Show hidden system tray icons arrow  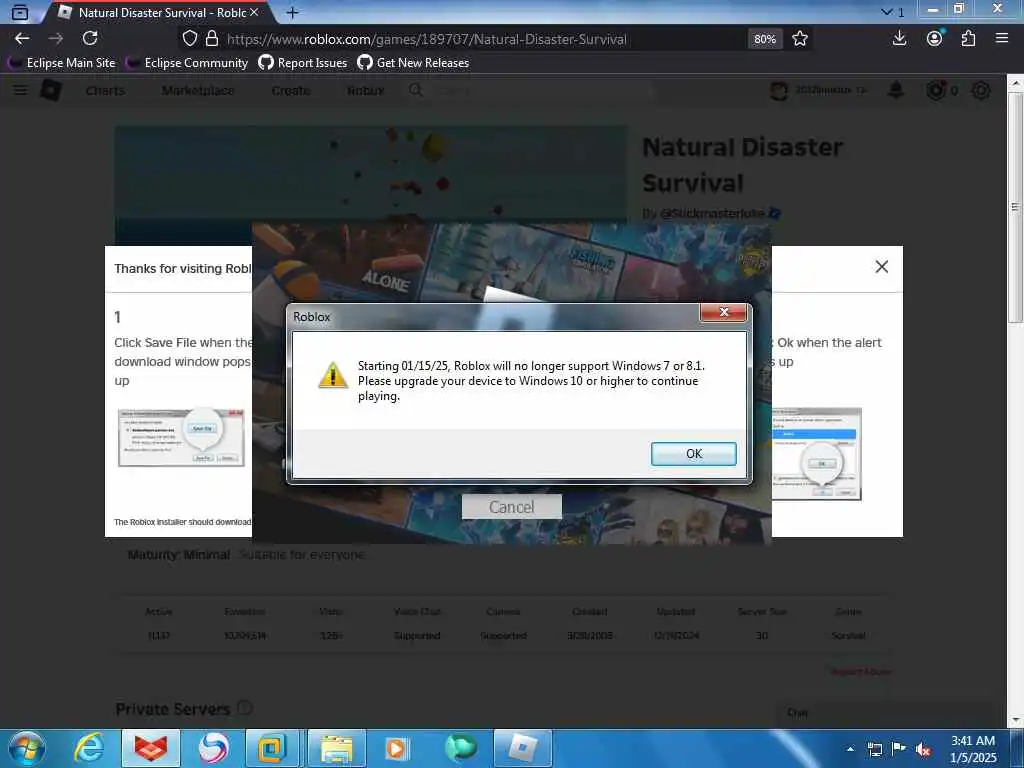(850, 749)
